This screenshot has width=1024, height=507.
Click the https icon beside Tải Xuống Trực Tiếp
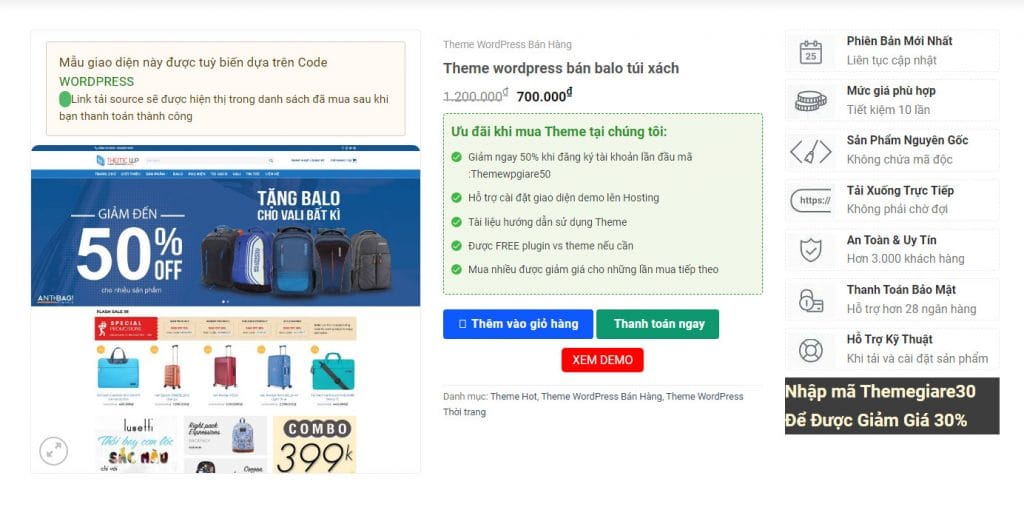click(x=810, y=201)
